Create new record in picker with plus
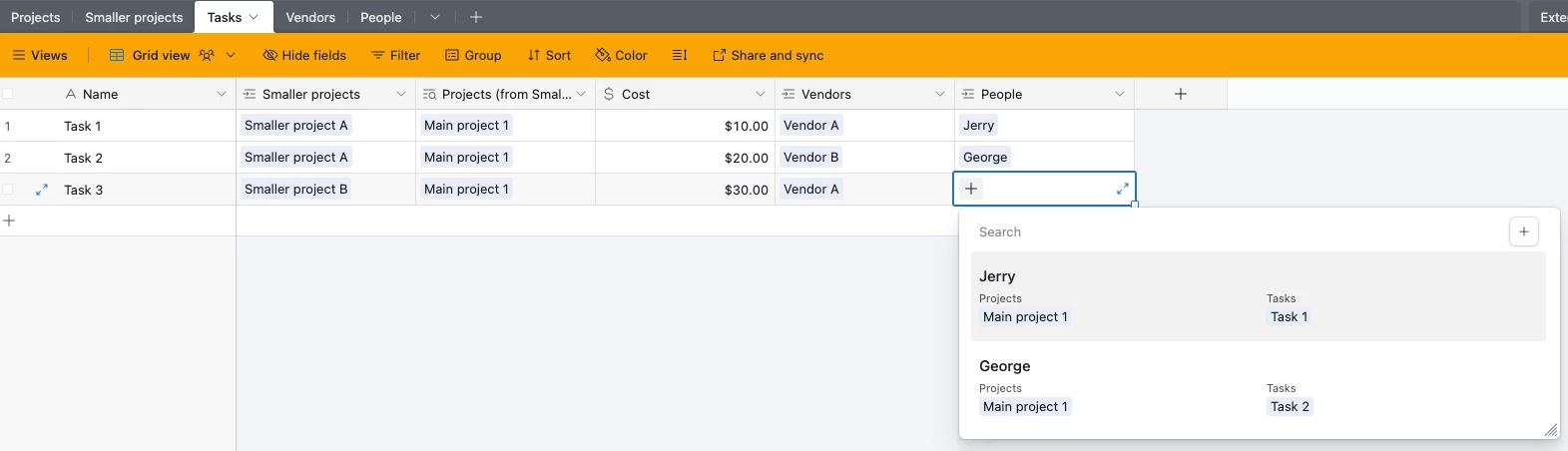Screen dimensions: 1568x451 1523,231
